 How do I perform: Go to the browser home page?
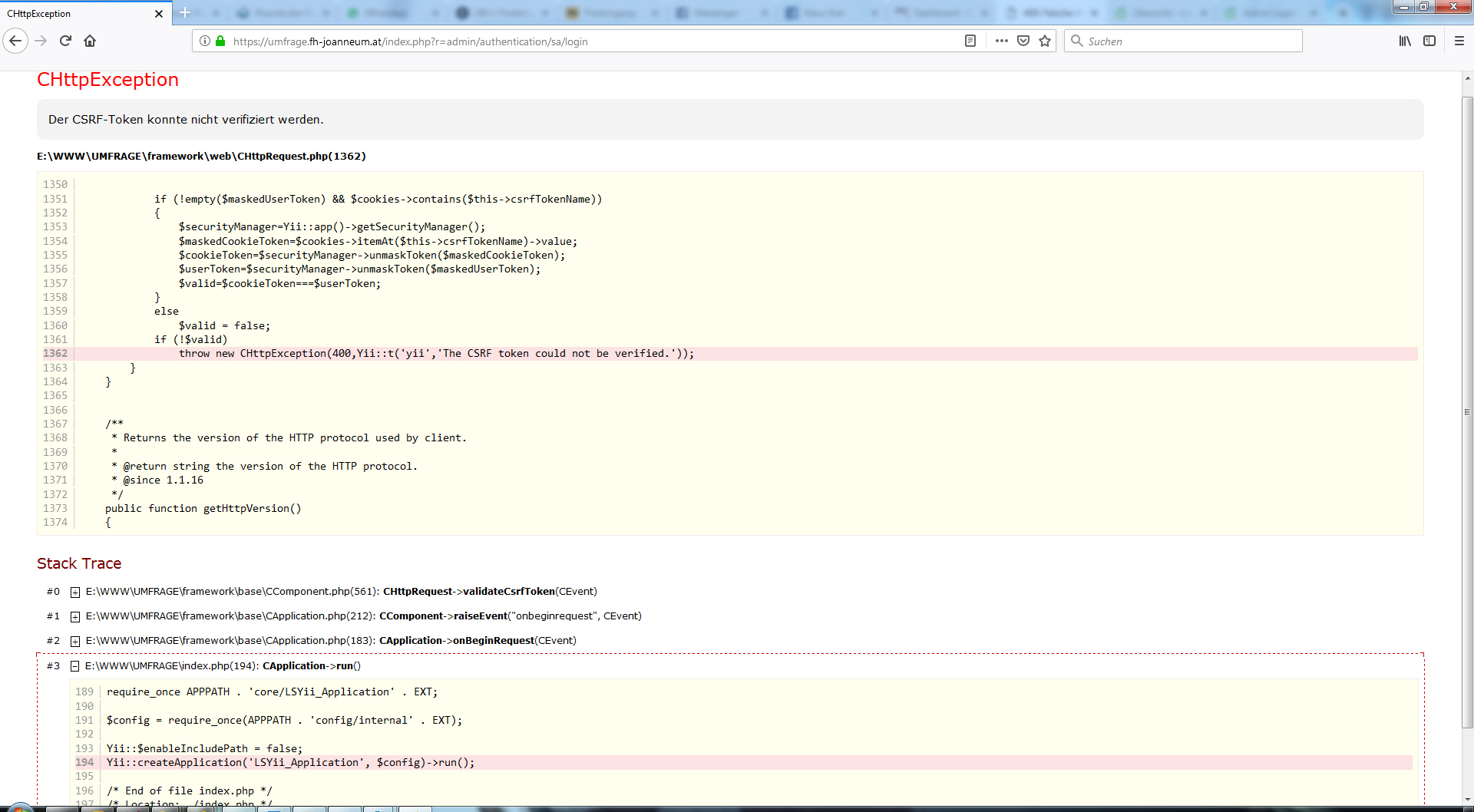90,41
